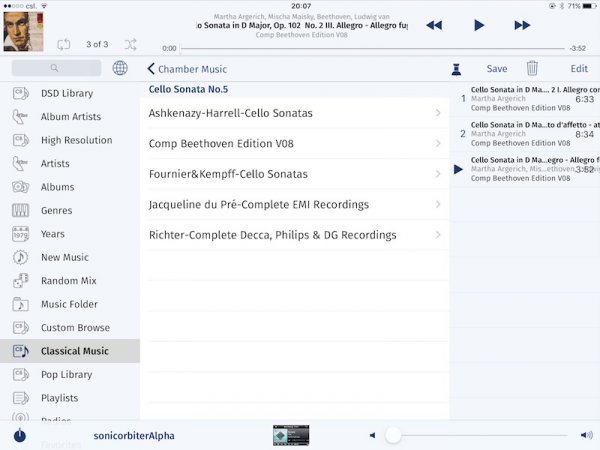Delete playlist using trash icon
This screenshot has height=450, width=600.
pos(532,69)
